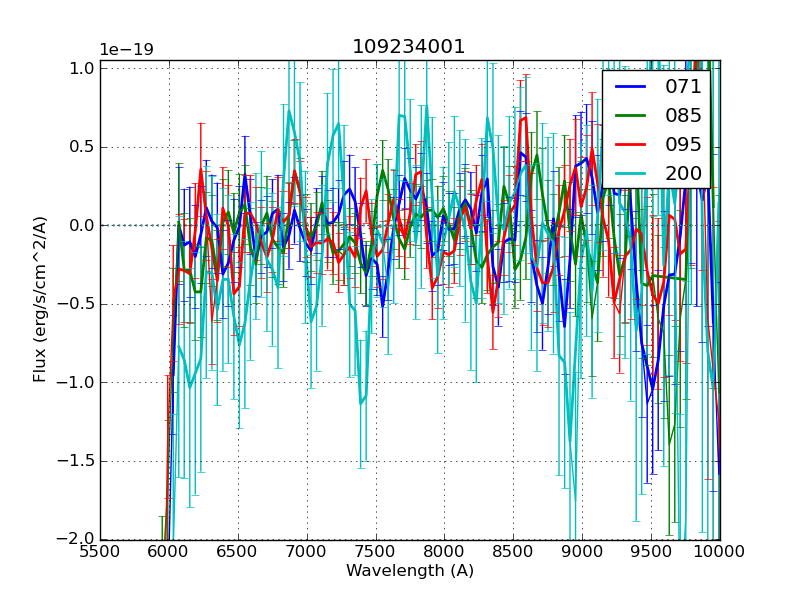The height and width of the screenshot is (600, 800).
Task: Click the 6000 tick on the x-axis
Action: 169,551
